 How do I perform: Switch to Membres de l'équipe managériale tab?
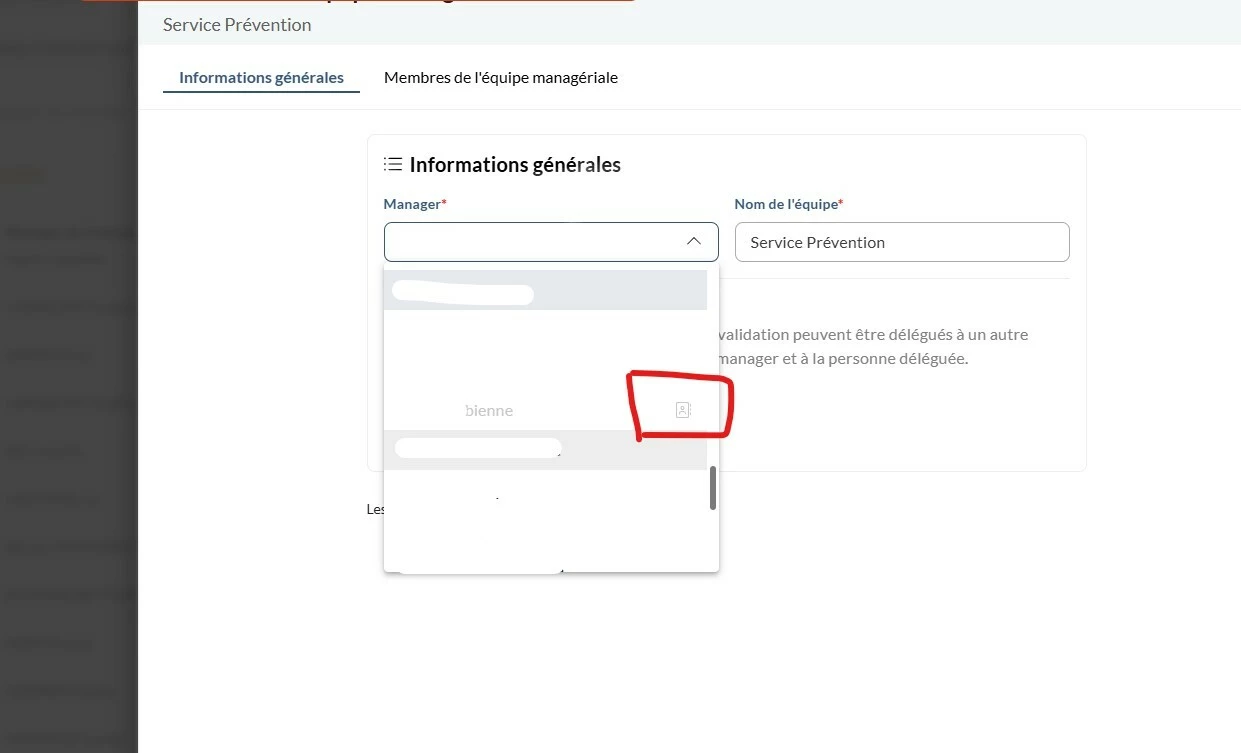pyautogui.click(x=501, y=77)
